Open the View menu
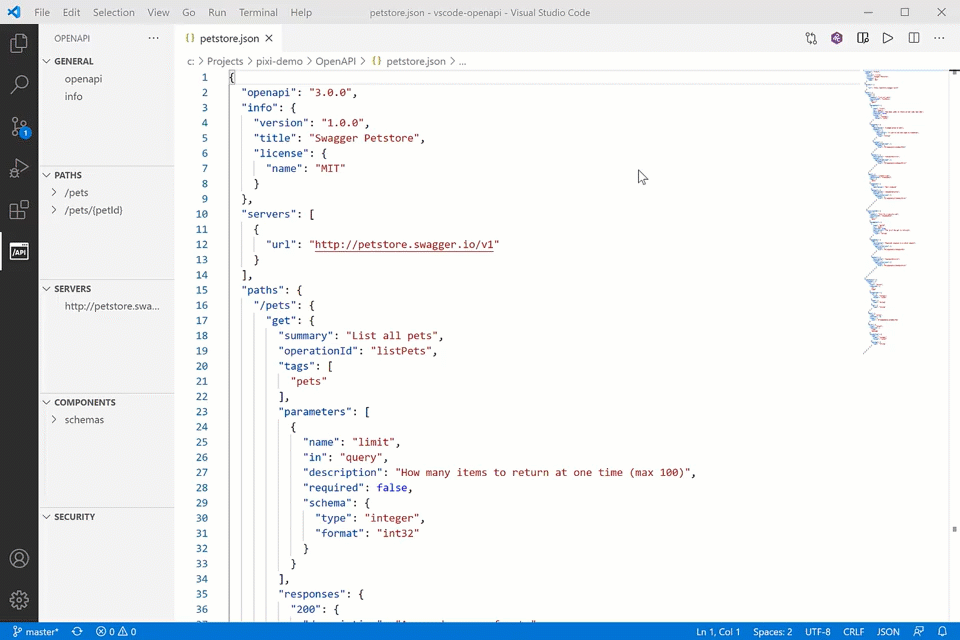Viewport: 960px width, 640px height. tap(158, 12)
